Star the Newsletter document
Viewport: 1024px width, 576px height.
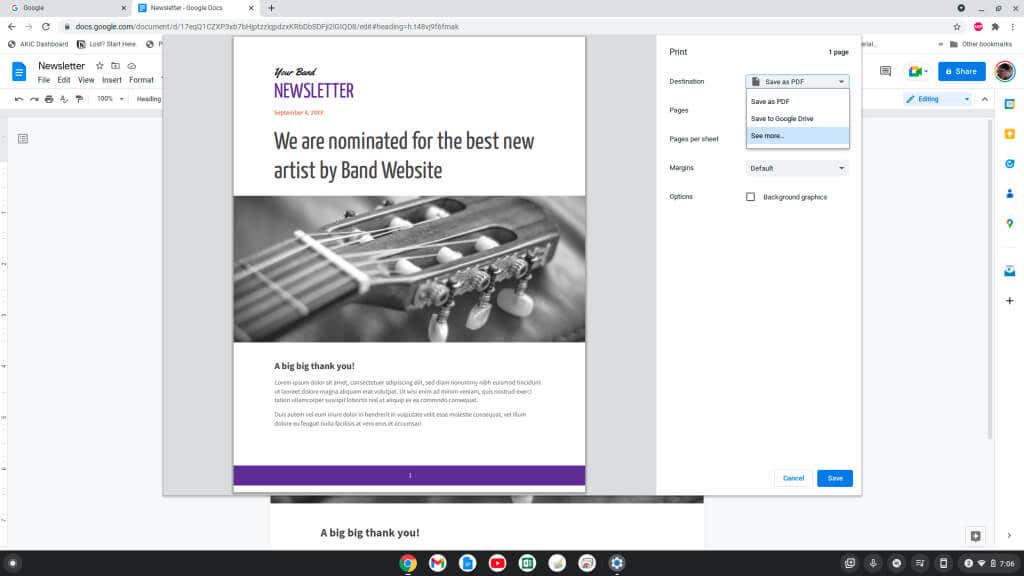(x=99, y=66)
